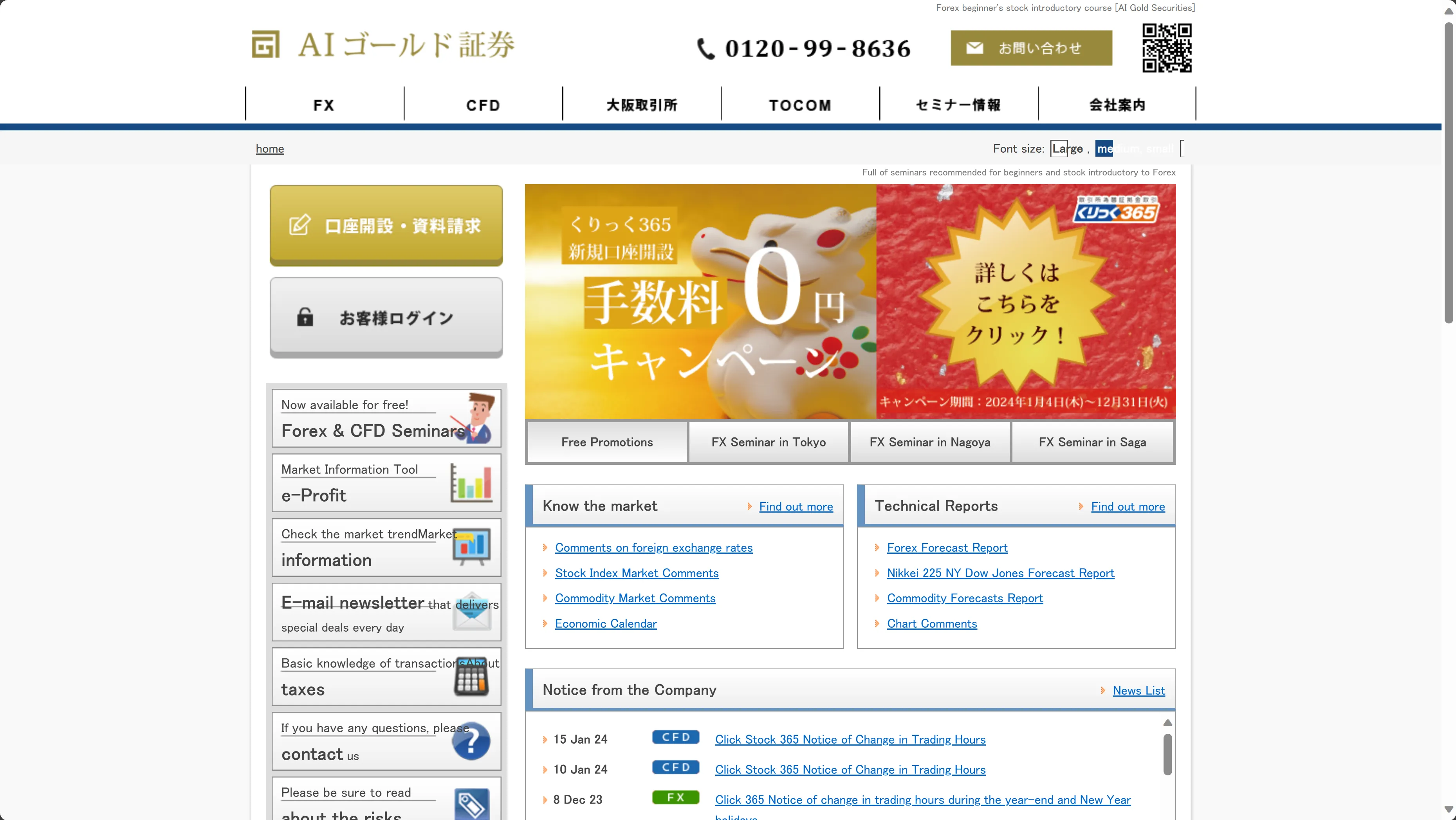Viewport: 1456px width, 820px height.
Task: Switch to FX Seminar in Tokyo tab
Action: point(768,442)
